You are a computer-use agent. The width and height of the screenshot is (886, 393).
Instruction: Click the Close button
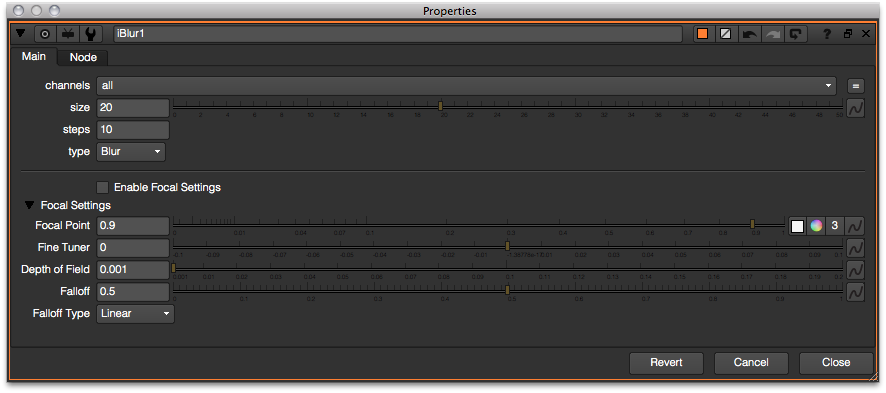[x=836, y=363]
